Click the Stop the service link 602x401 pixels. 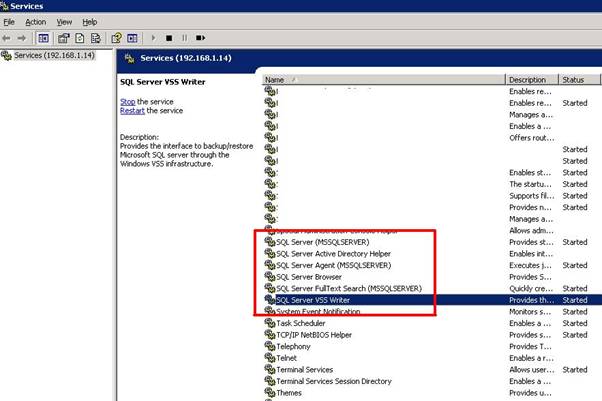(127, 102)
